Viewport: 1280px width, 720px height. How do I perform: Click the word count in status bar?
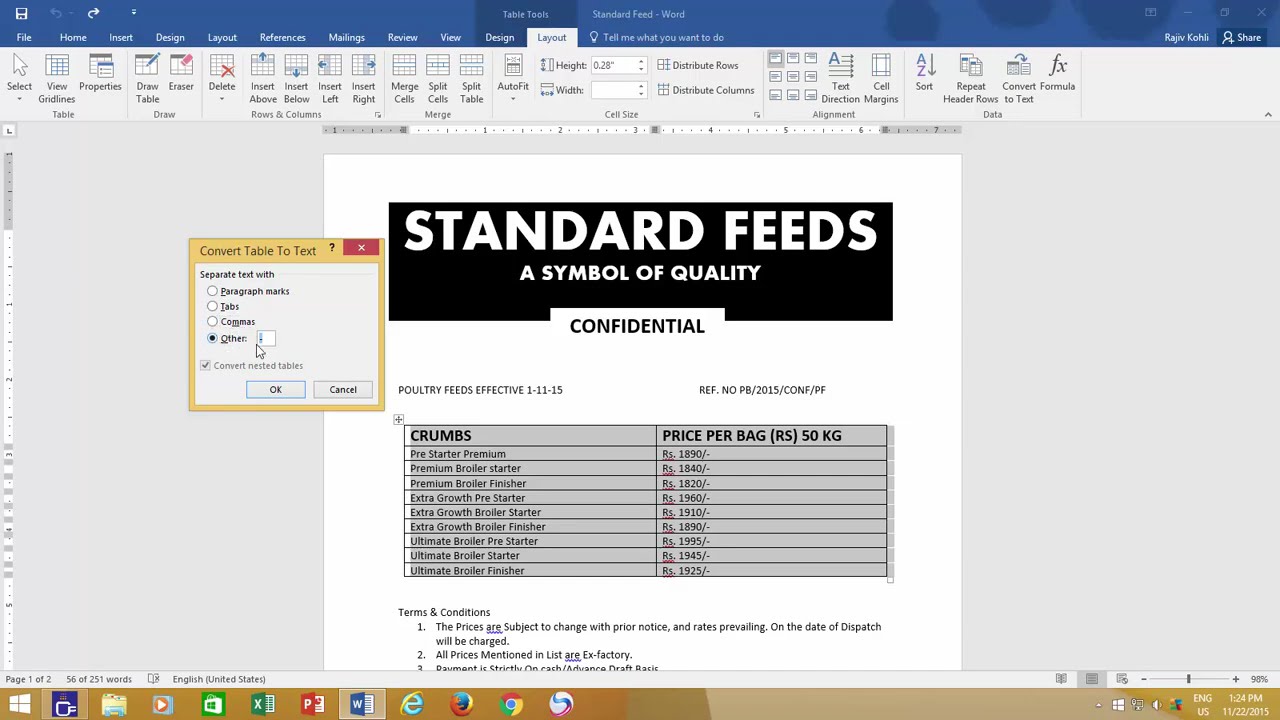pyautogui.click(x=98, y=679)
